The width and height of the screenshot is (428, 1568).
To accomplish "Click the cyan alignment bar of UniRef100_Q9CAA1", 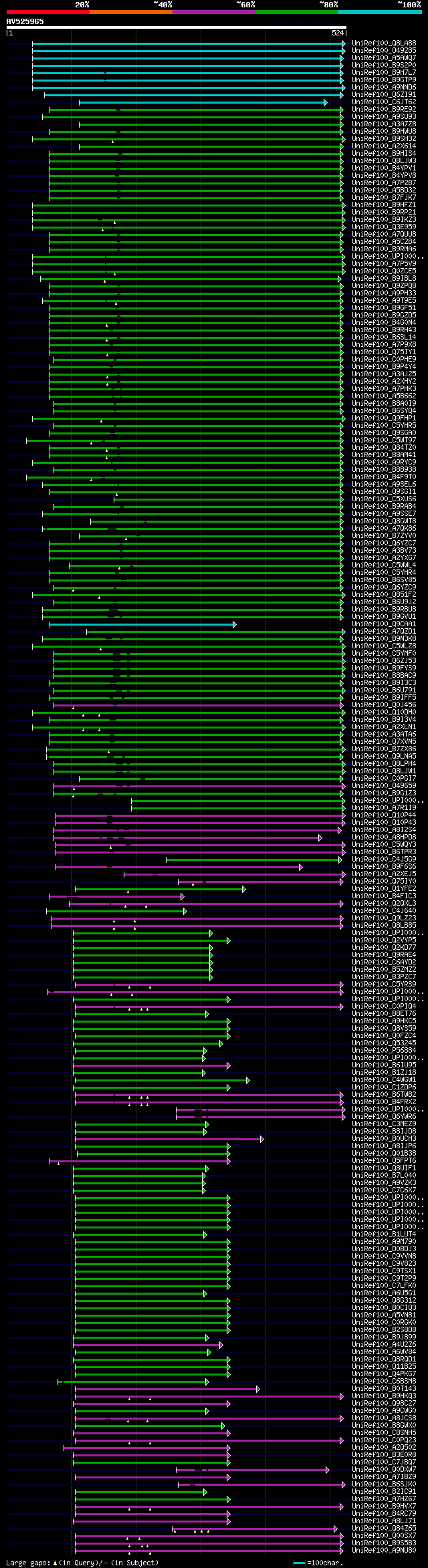I will (142, 624).
